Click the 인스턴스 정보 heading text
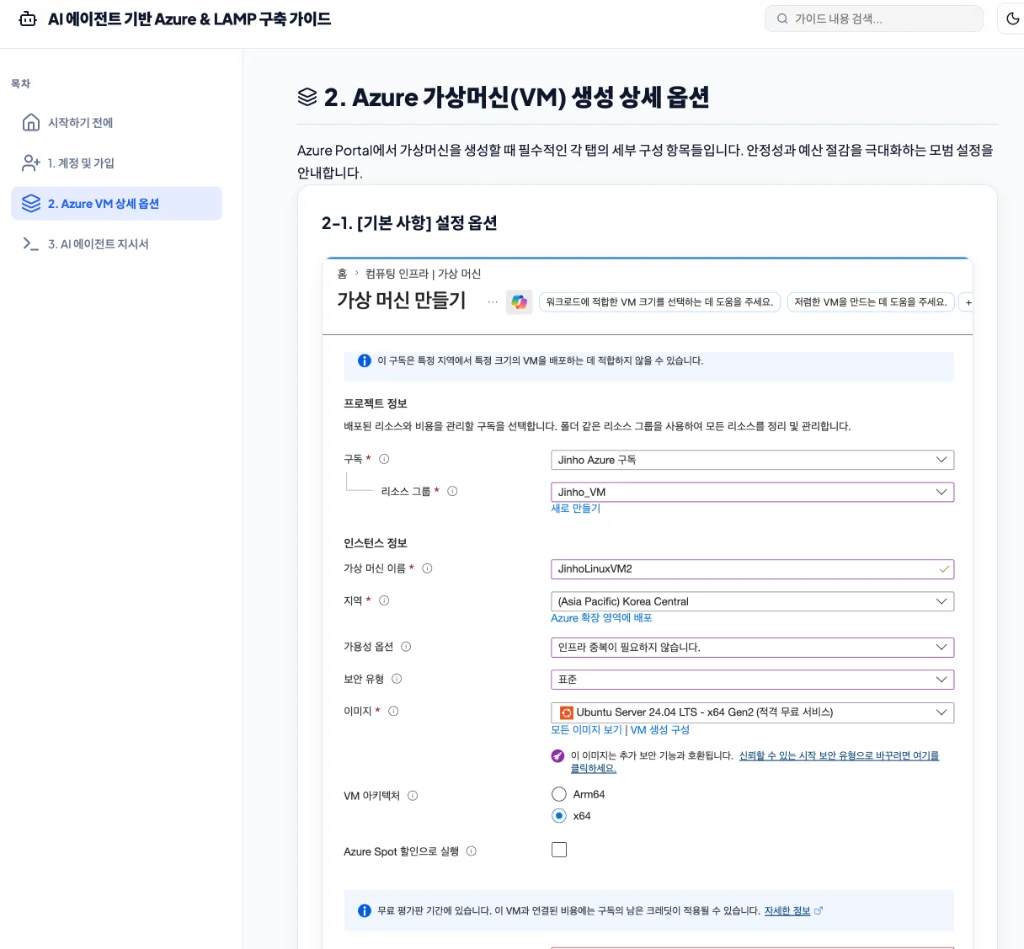The width and height of the screenshot is (1024, 949). pyautogui.click(x=376, y=543)
